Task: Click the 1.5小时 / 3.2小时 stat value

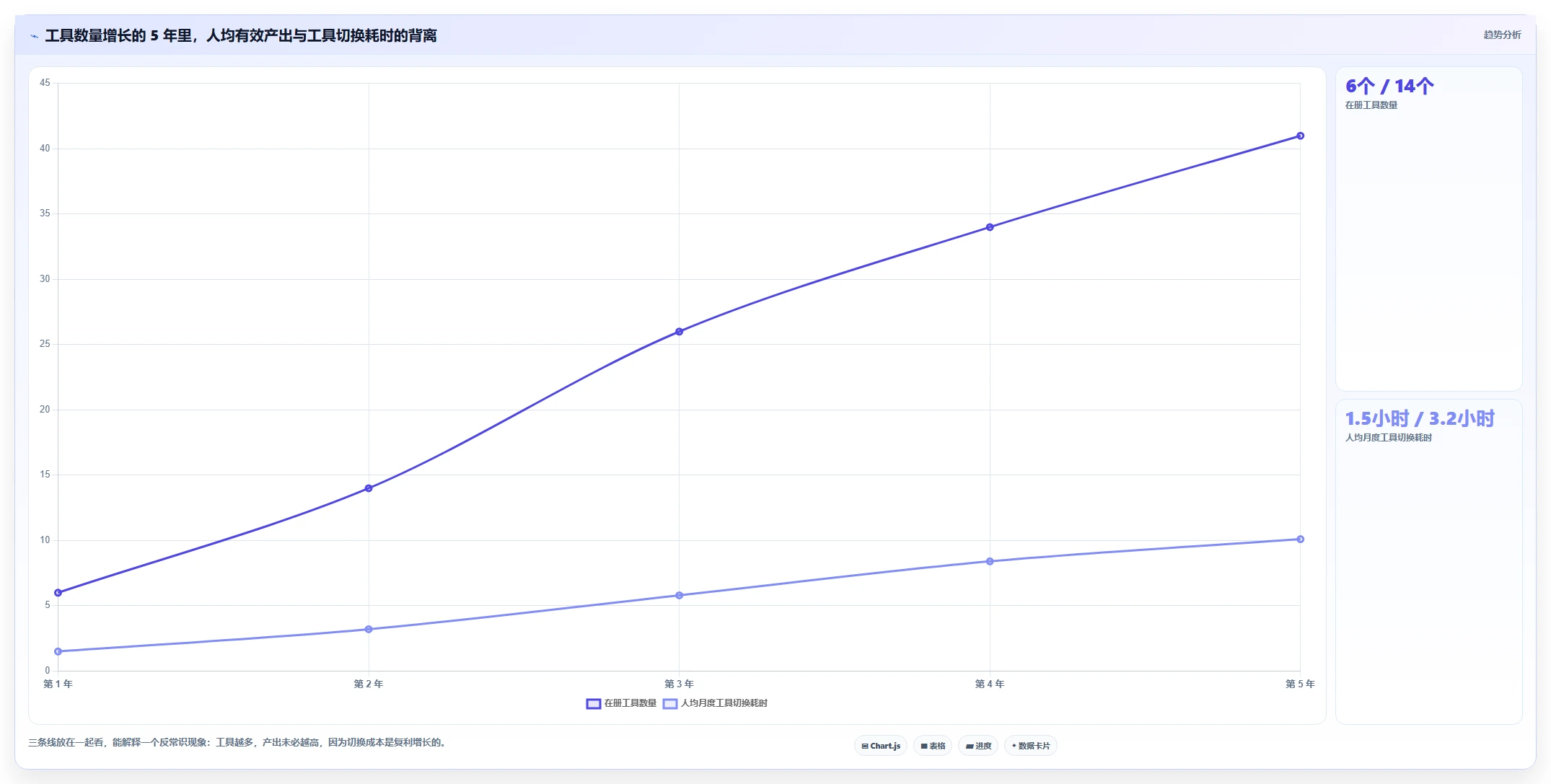Action: 1420,418
